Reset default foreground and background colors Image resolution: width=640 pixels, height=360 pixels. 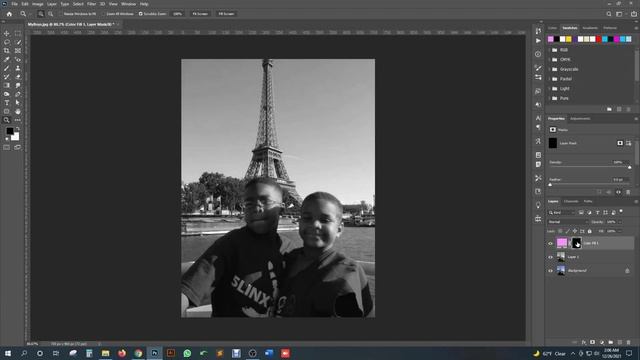(7, 139)
